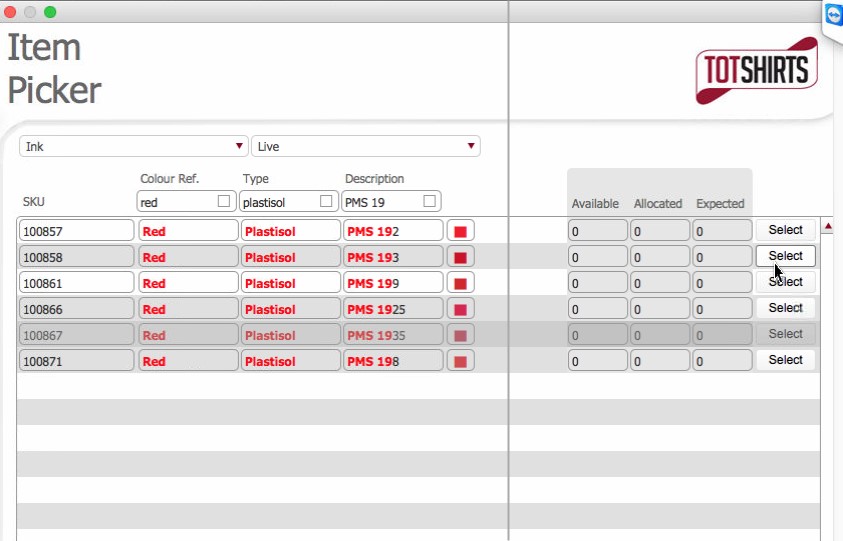Screen dimensions: 843x541
Task: Click the PMS 192 colour swatch
Action: (460, 231)
